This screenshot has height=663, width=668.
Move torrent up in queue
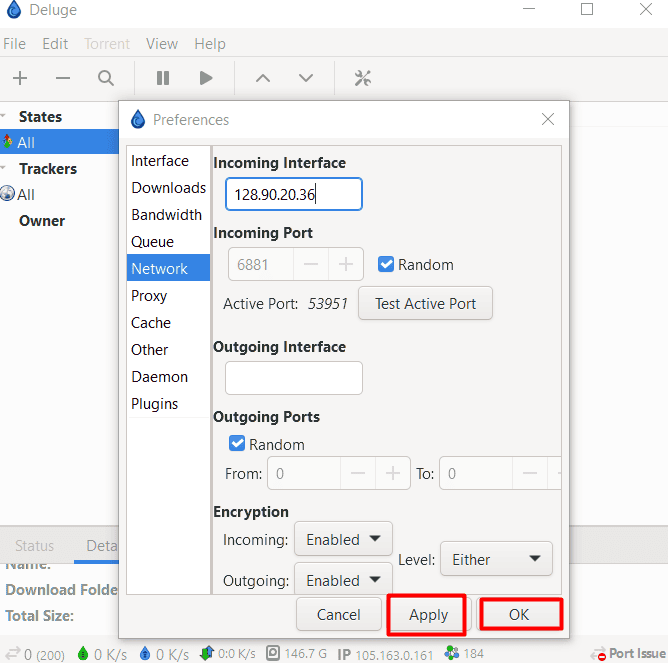coord(263,78)
